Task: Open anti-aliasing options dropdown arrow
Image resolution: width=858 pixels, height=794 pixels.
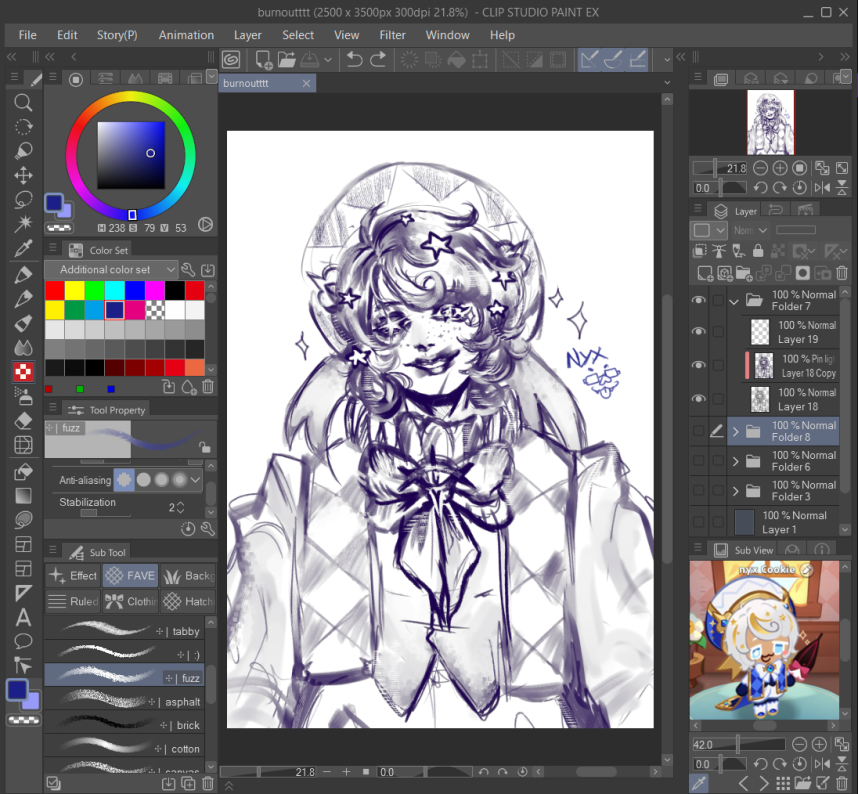Action: click(x=195, y=480)
